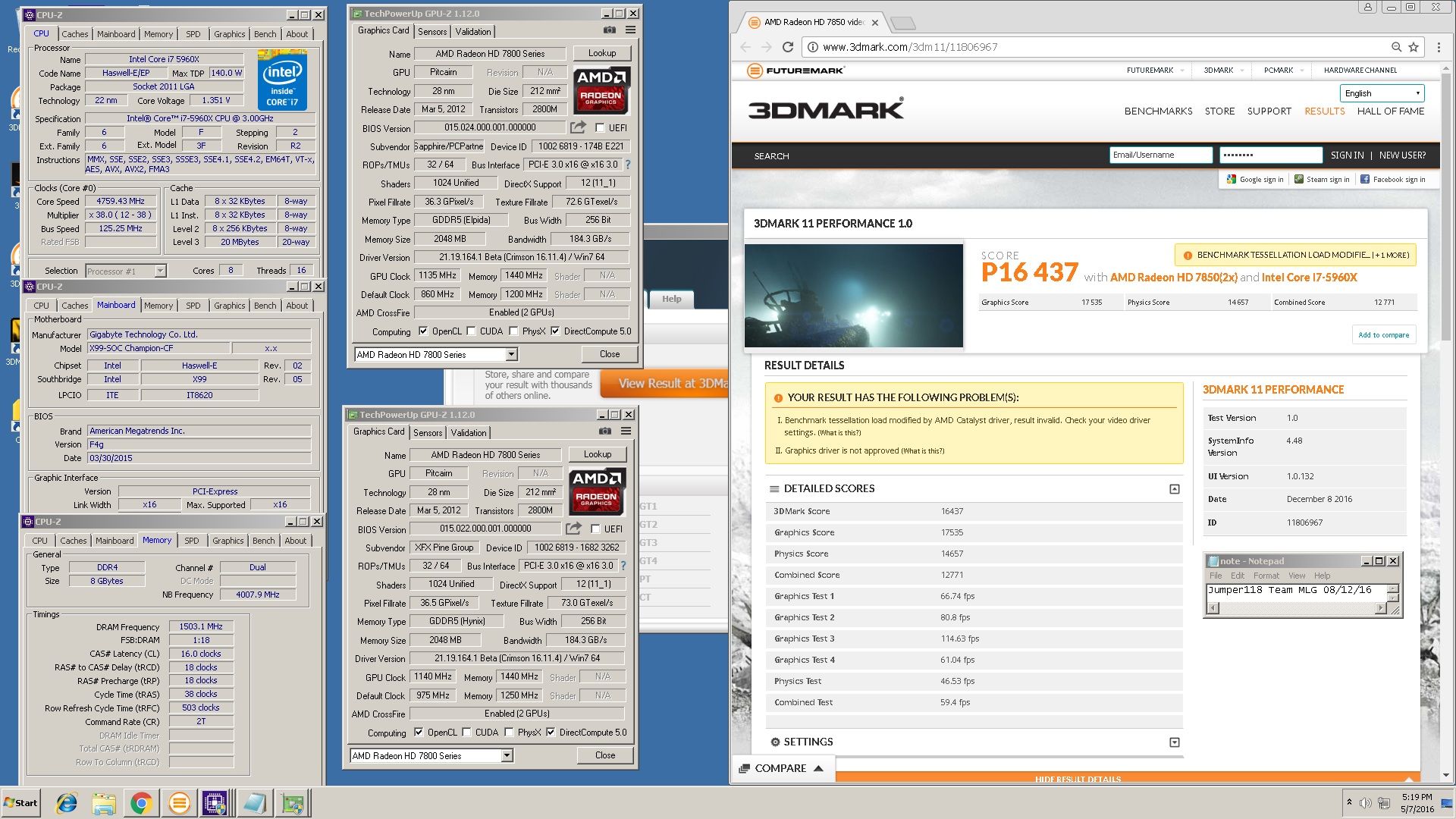This screenshot has height=819, width=1456.
Task: Click View Result at 3DMark button
Action: (664, 384)
